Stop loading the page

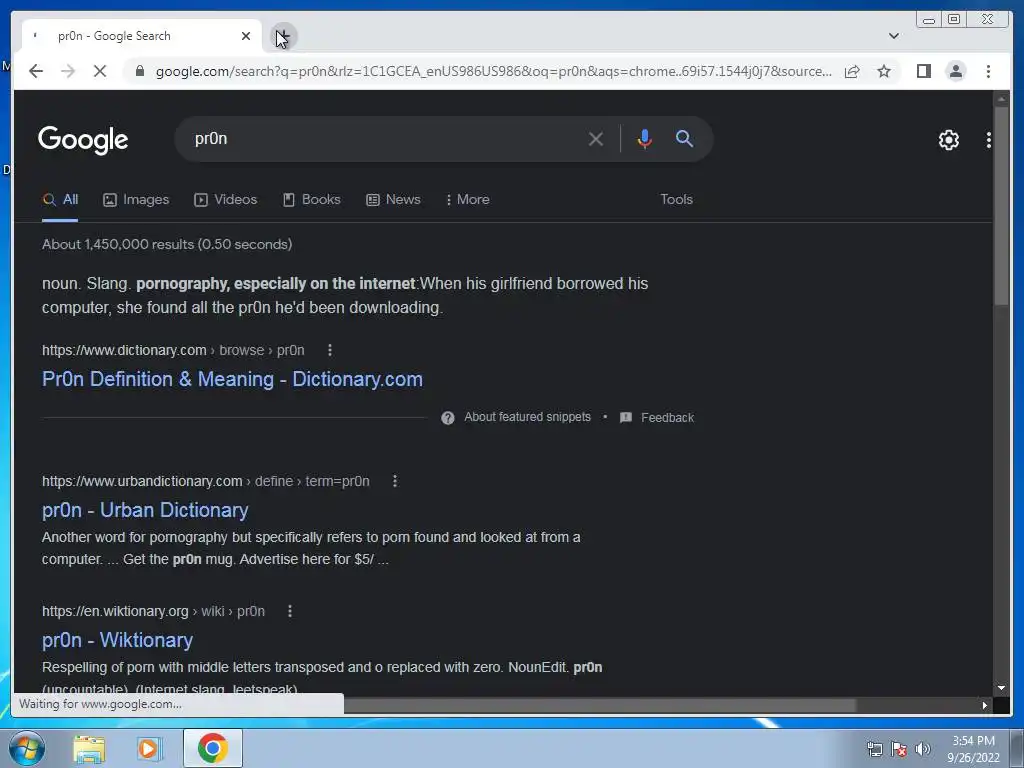point(100,71)
